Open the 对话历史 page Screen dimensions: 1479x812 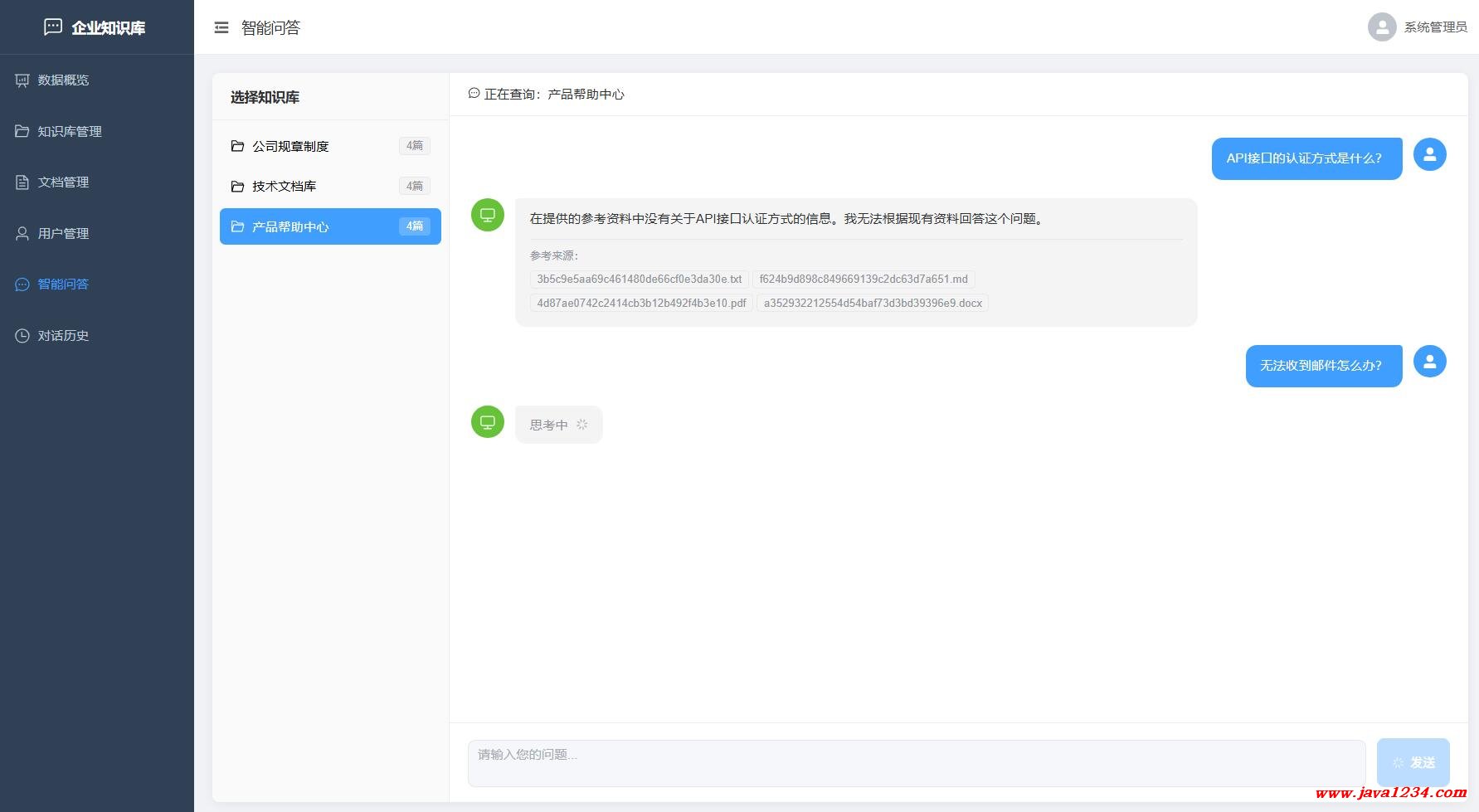point(63,336)
